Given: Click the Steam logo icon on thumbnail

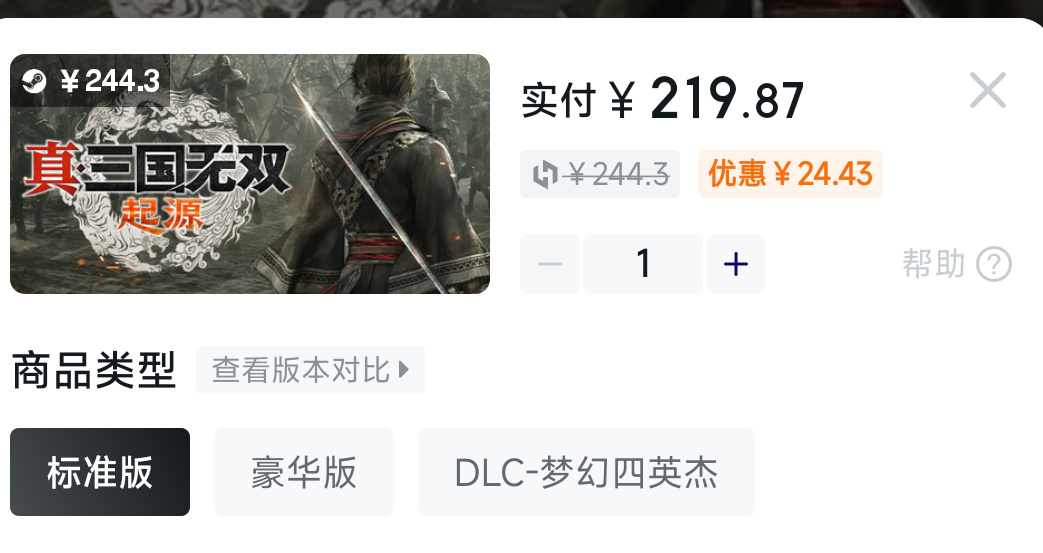Looking at the screenshot, I should (34, 81).
